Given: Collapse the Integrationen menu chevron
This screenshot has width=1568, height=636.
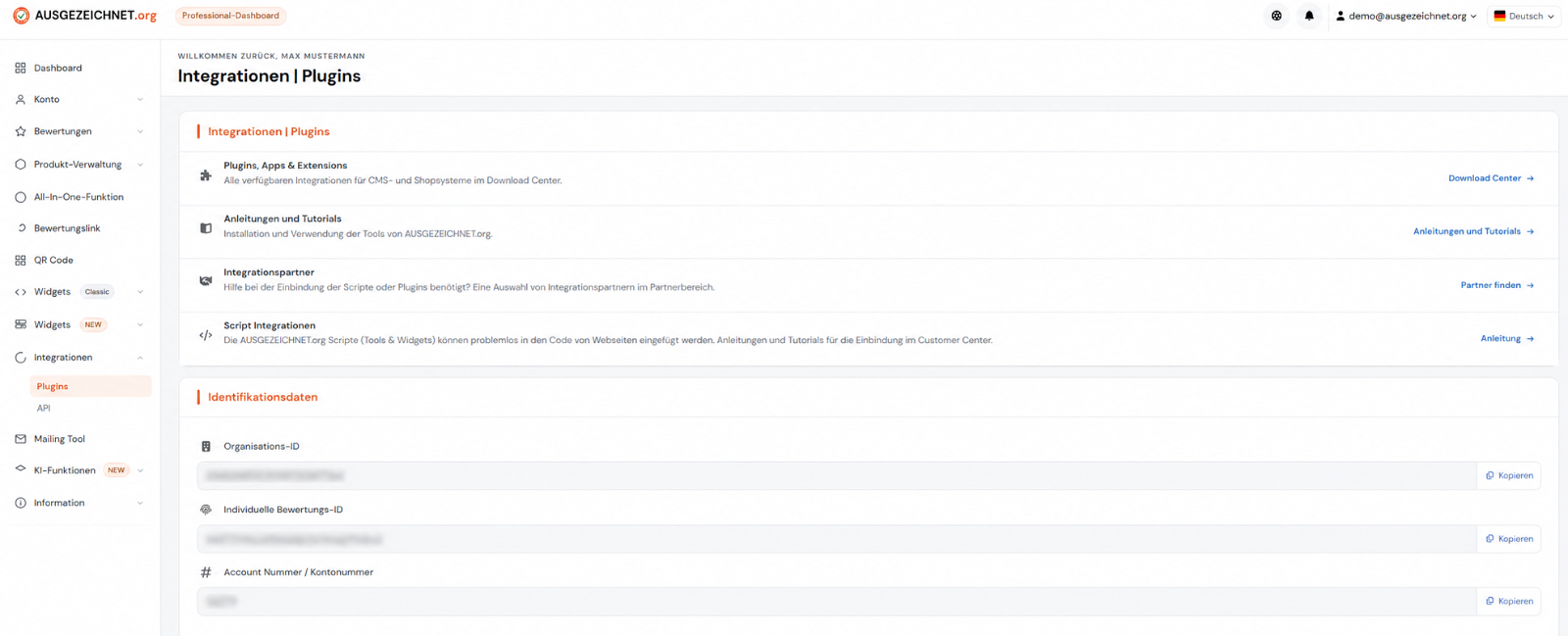Looking at the screenshot, I should [x=140, y=358].
